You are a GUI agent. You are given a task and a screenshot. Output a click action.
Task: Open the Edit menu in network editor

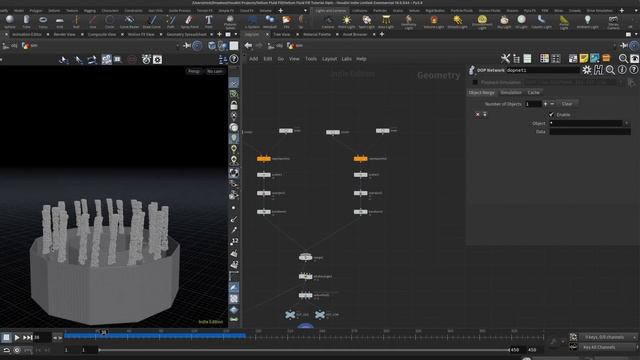[x=268, y=59]
